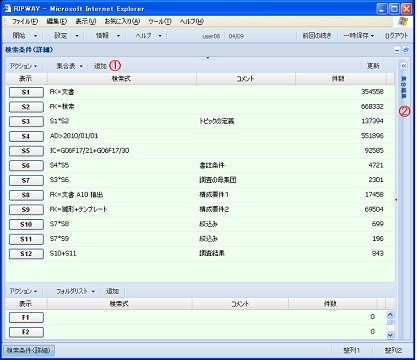Click 追加 in upper search table toolbar
417x360 pixels.
click(x=100, y=66)
